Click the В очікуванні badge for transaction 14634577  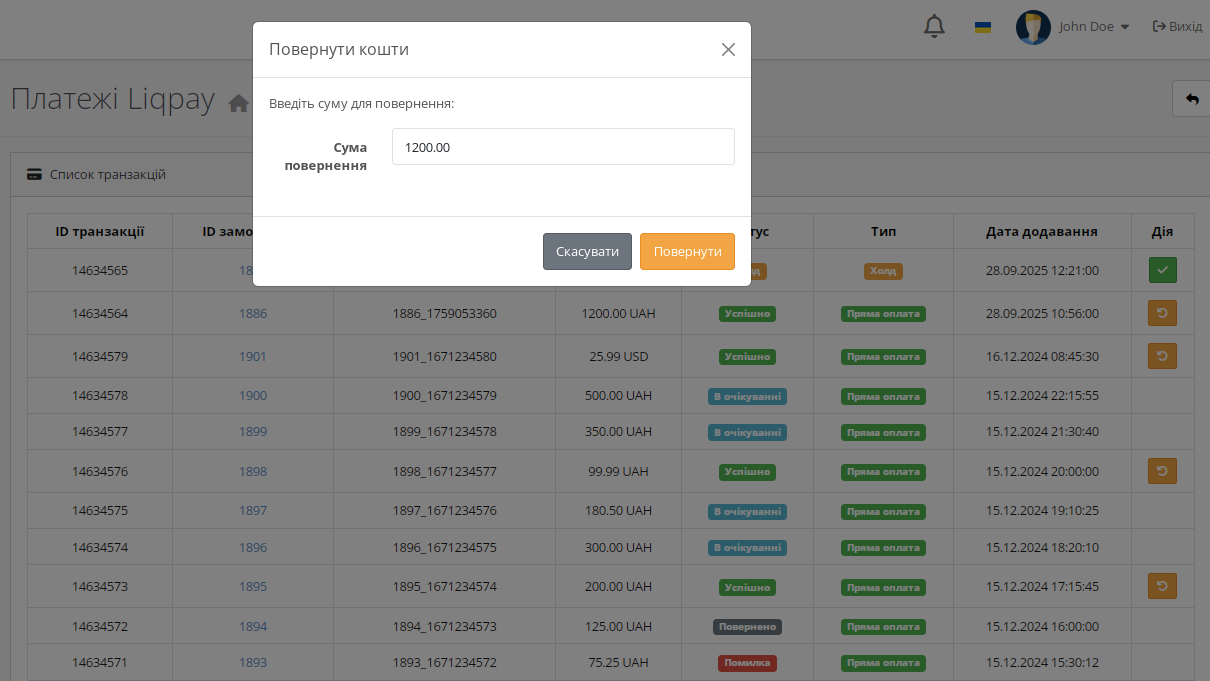coord(747,433)
